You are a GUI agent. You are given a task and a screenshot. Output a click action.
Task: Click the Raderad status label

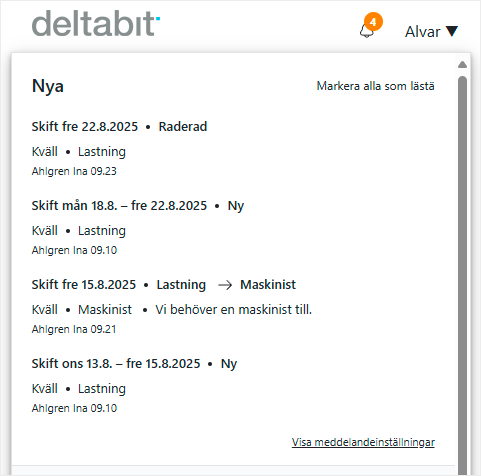183,127
